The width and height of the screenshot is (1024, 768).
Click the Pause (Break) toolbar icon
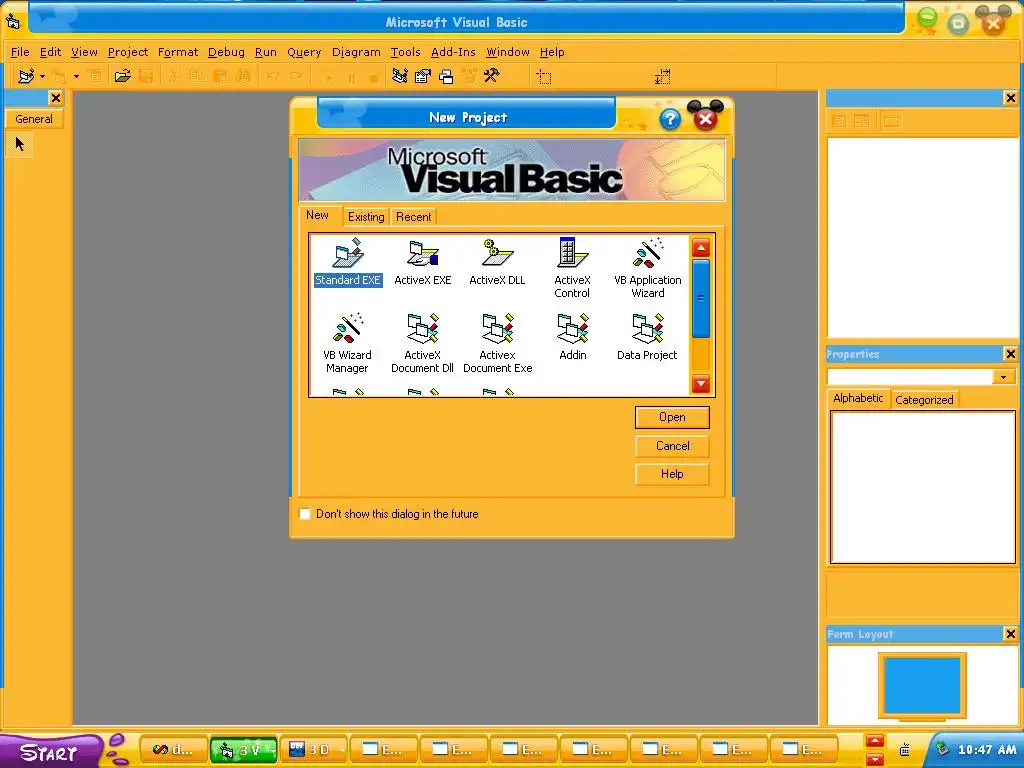[351, 78]
